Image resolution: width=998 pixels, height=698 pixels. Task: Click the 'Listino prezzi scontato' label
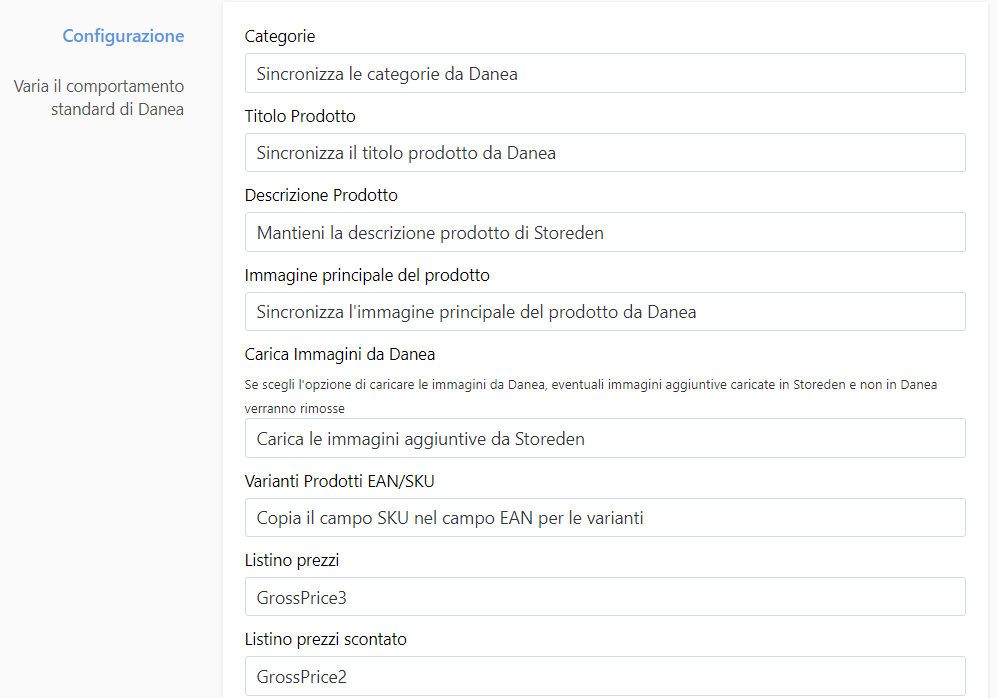tap(326, 639)
